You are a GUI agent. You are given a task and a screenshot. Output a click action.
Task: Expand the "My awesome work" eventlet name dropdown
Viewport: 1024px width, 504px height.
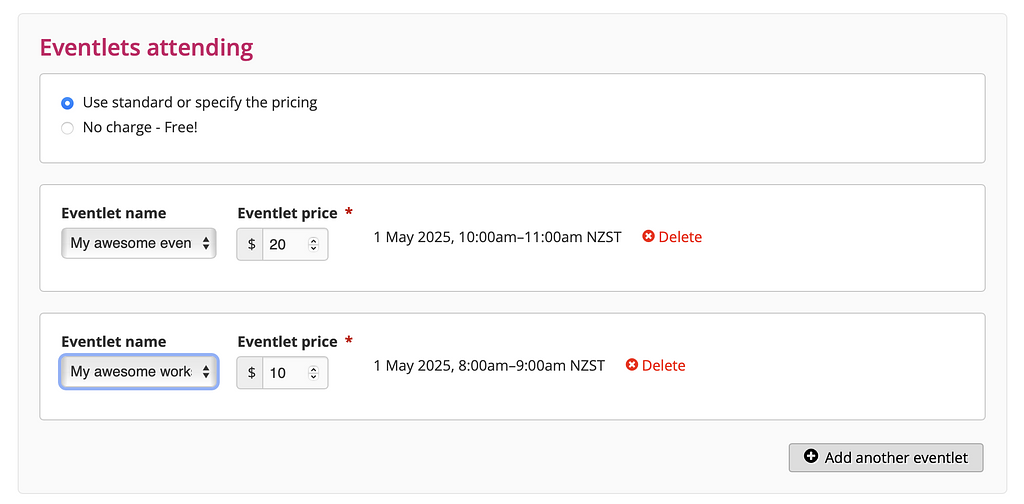point(138,372)
